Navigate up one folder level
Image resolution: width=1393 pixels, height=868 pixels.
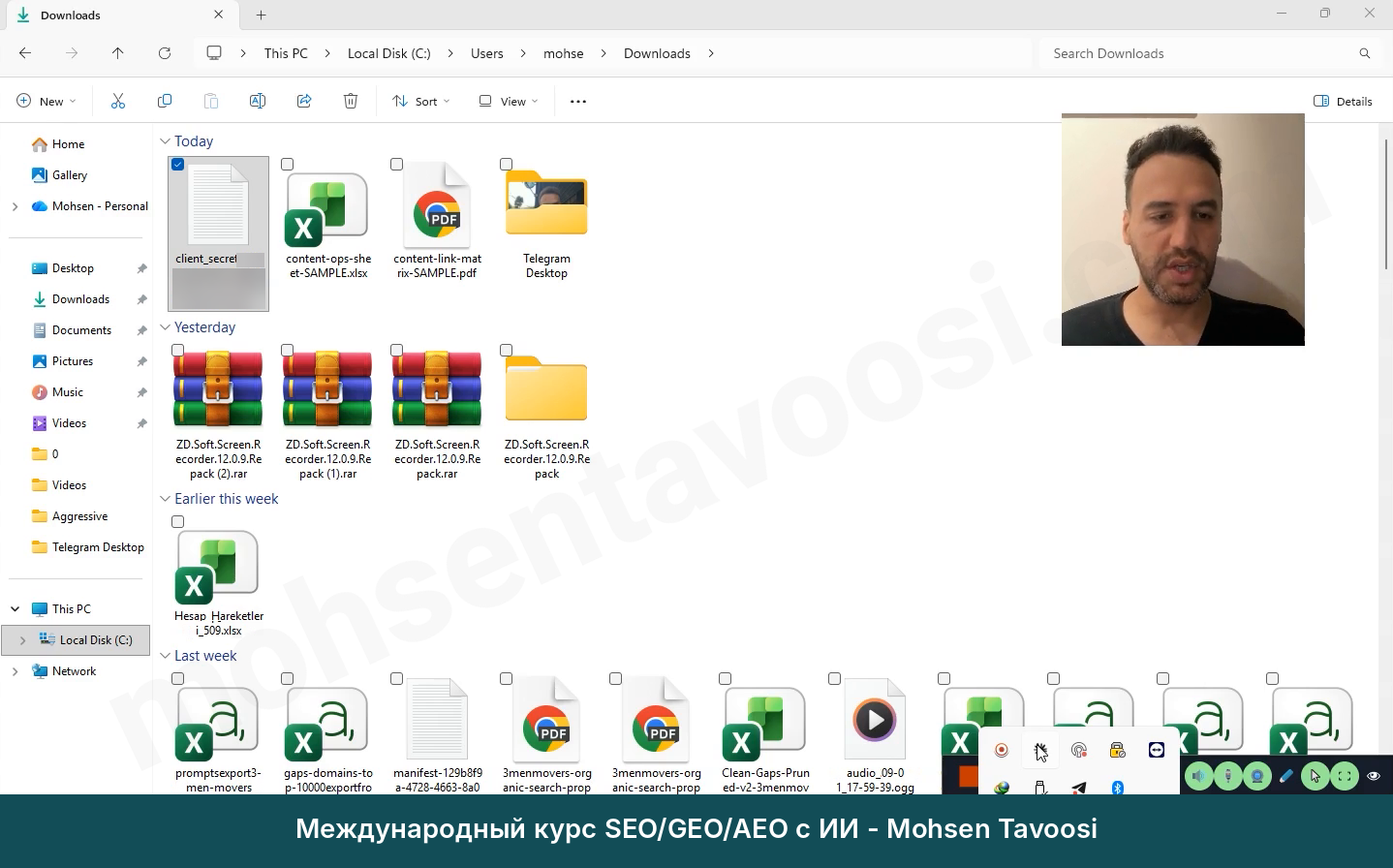pyautogui.click(x=118, y=53)
